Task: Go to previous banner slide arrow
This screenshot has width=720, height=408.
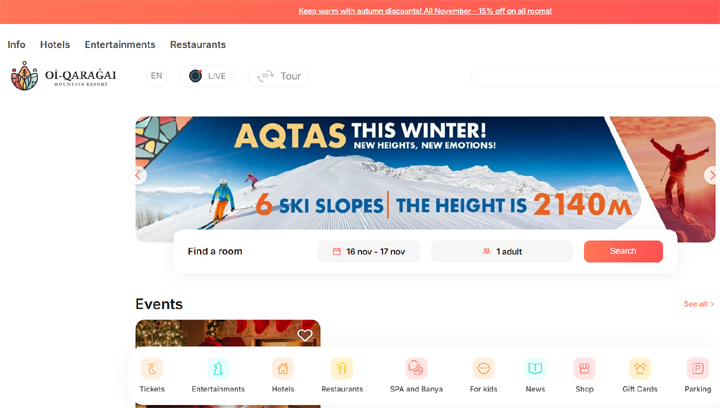Action: pyautogui.click(x=138, y=175)
